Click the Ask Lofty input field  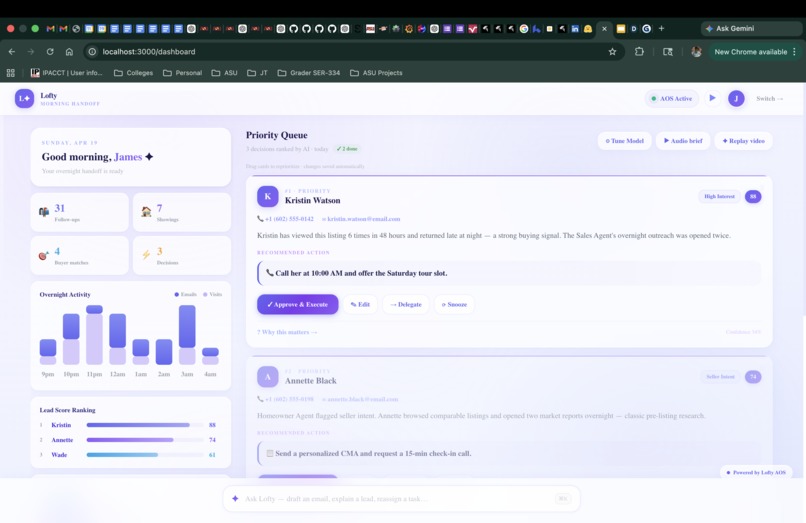[401, 498]
